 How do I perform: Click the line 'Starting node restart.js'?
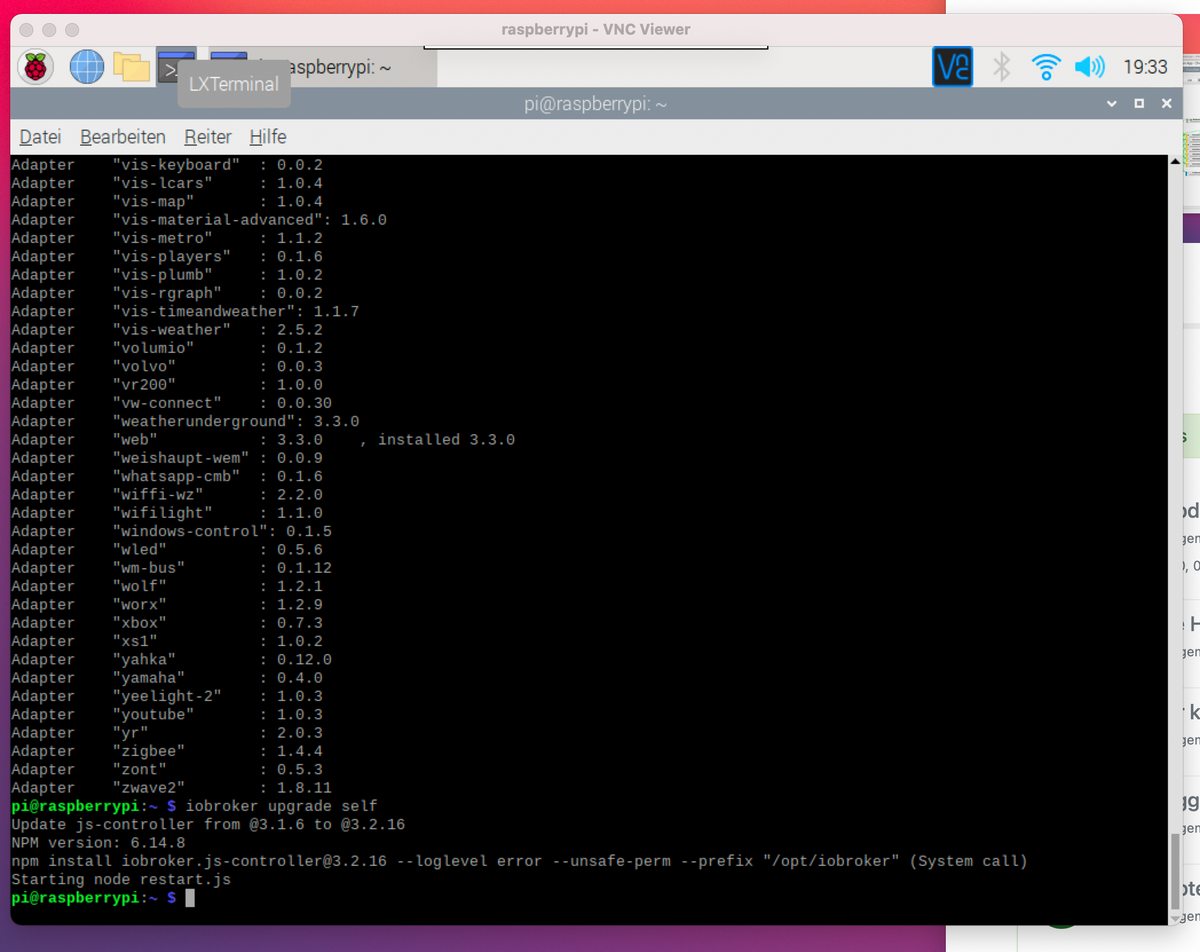coord(121,879)
